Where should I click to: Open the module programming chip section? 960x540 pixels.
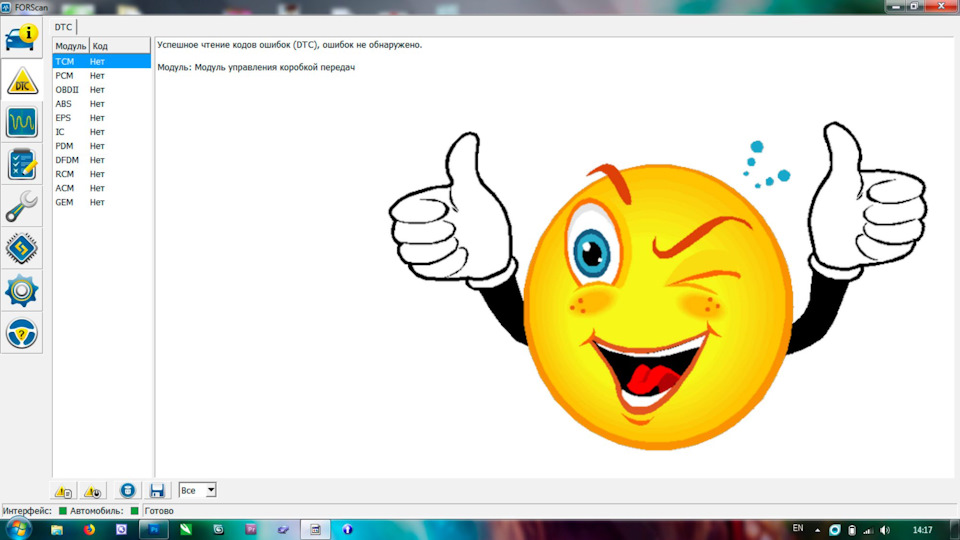21,249
